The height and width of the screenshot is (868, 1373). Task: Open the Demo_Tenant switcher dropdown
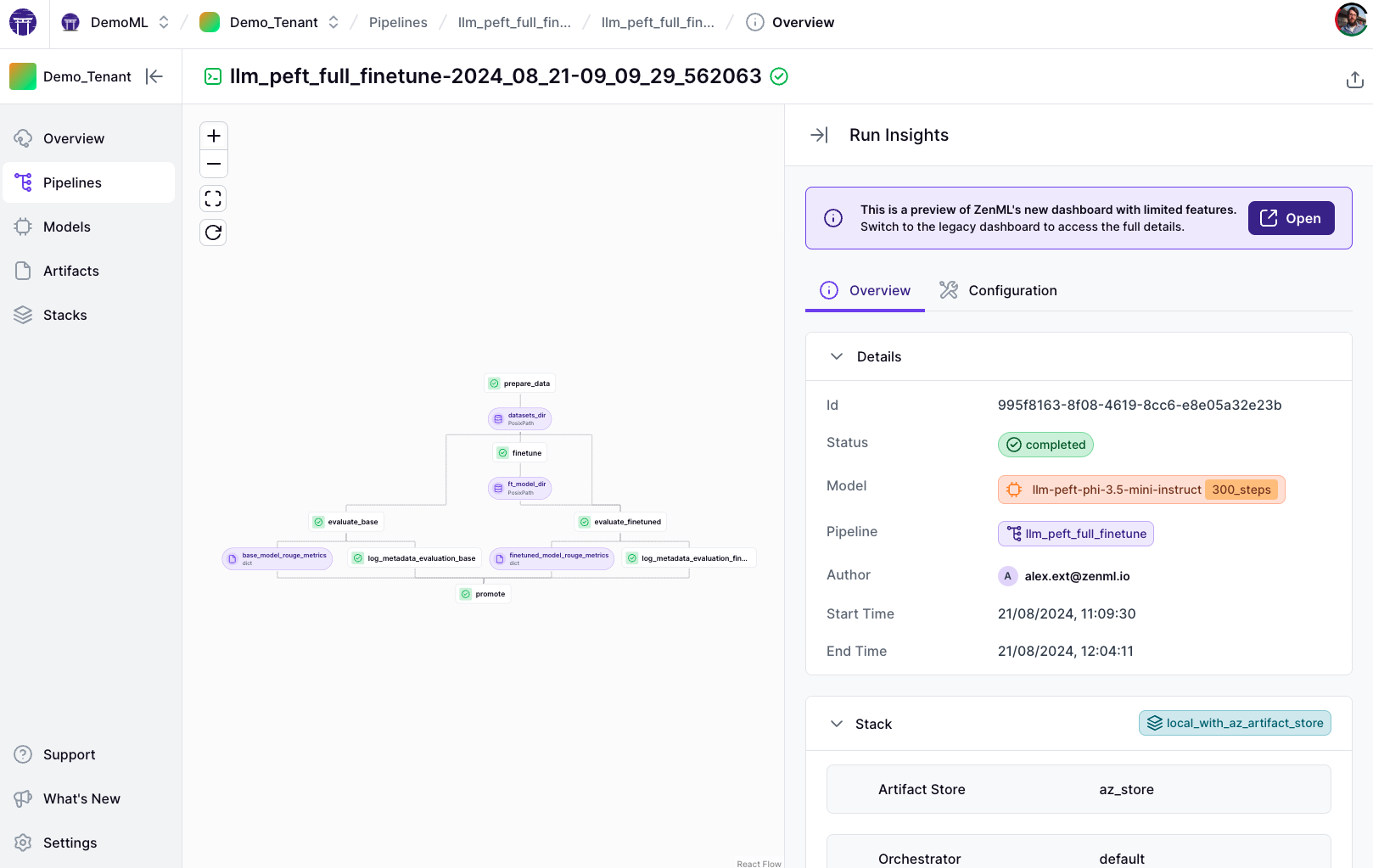(x=332, y=22)
